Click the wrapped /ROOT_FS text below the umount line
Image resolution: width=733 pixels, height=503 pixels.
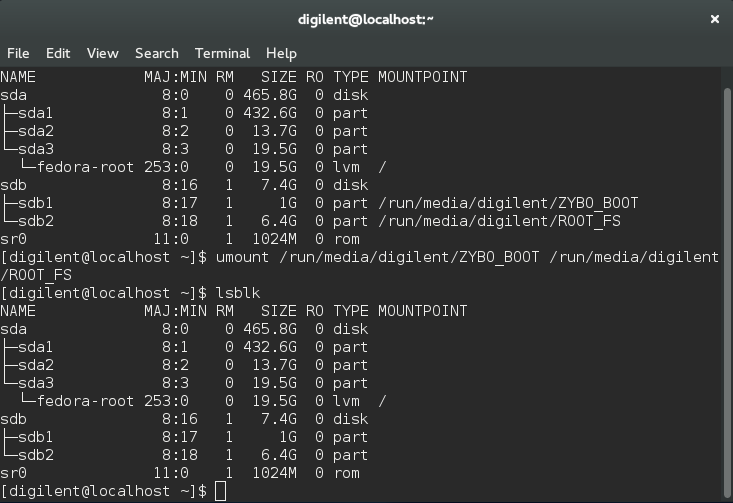(36, 275)
